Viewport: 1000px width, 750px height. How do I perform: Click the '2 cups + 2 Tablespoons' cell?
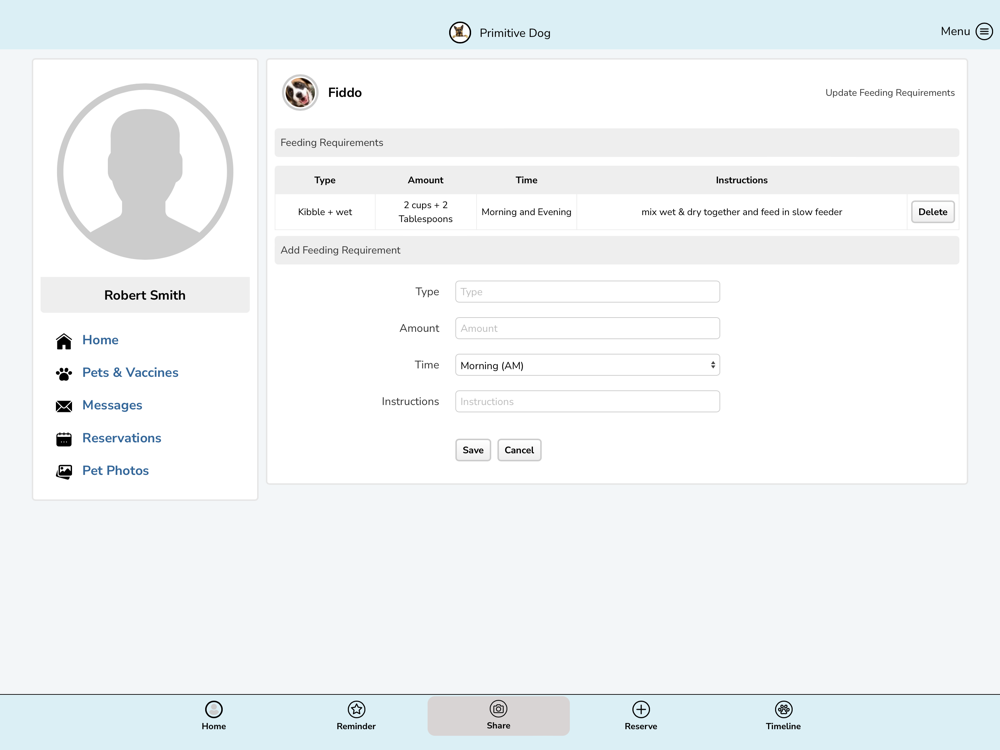[425, 212]
